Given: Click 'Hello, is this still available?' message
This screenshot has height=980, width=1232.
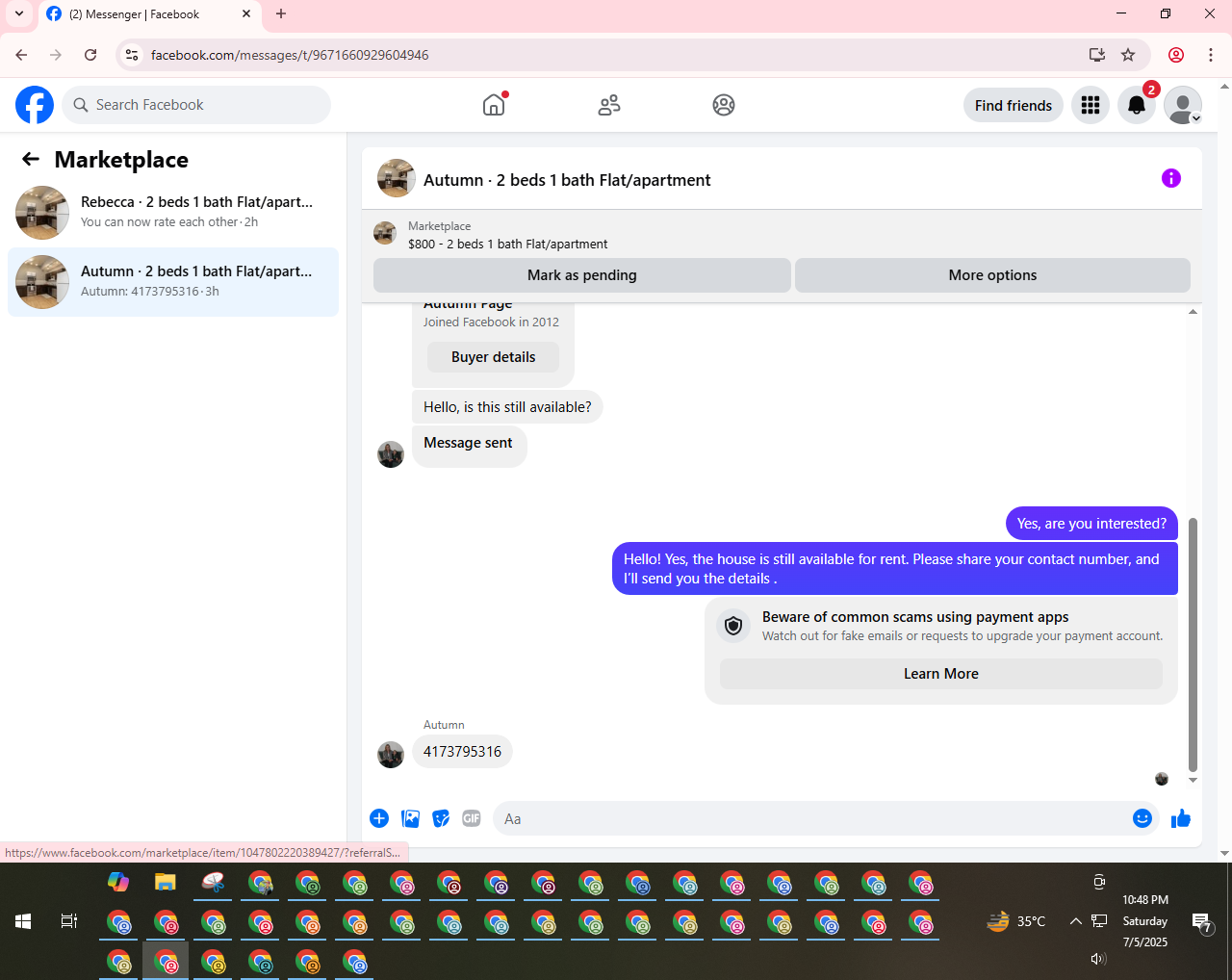Looking at the screenshot, I should (507, 407).
